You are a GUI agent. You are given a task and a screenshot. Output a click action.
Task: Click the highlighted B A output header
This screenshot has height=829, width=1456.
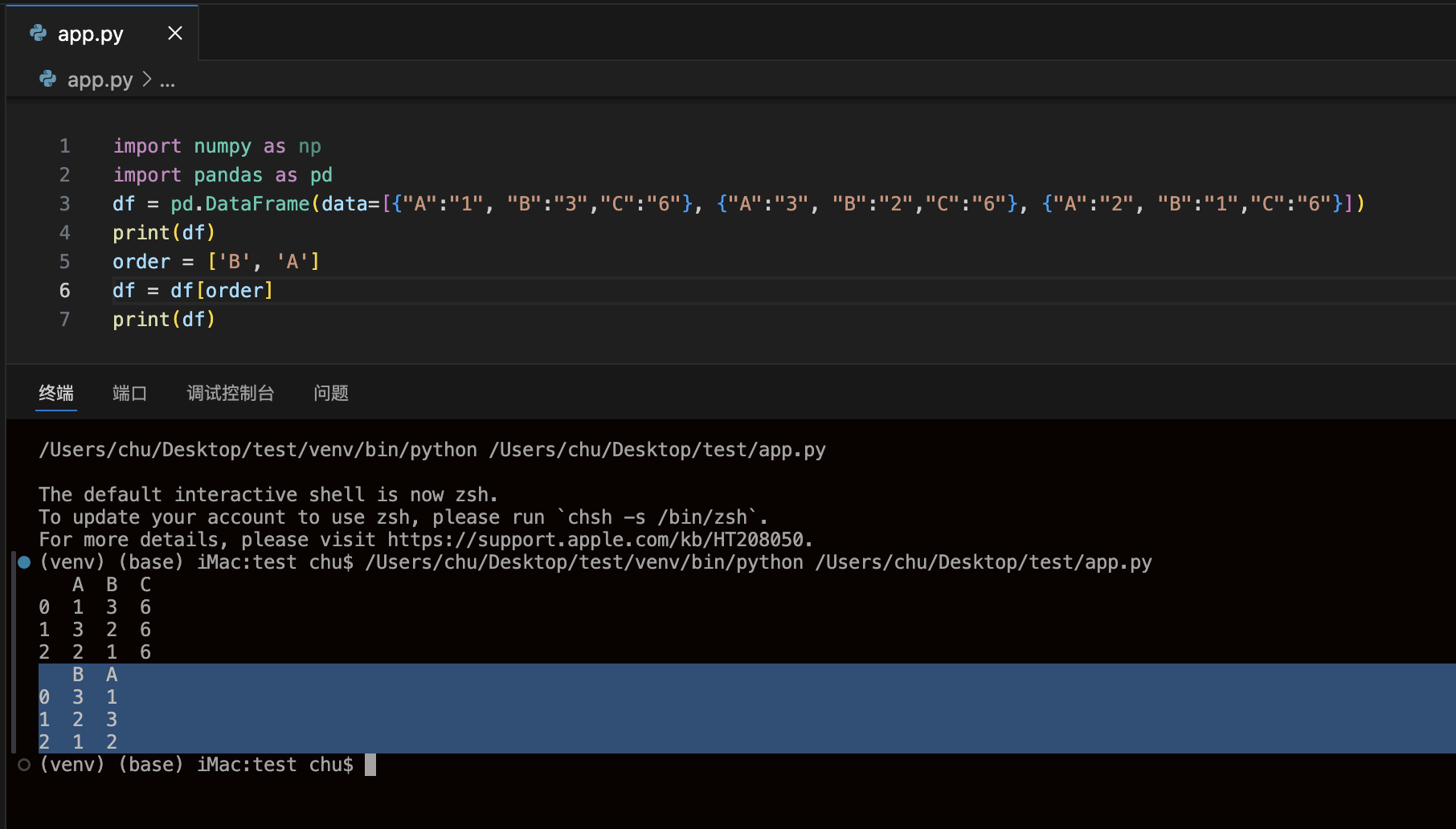click(95, 675)
